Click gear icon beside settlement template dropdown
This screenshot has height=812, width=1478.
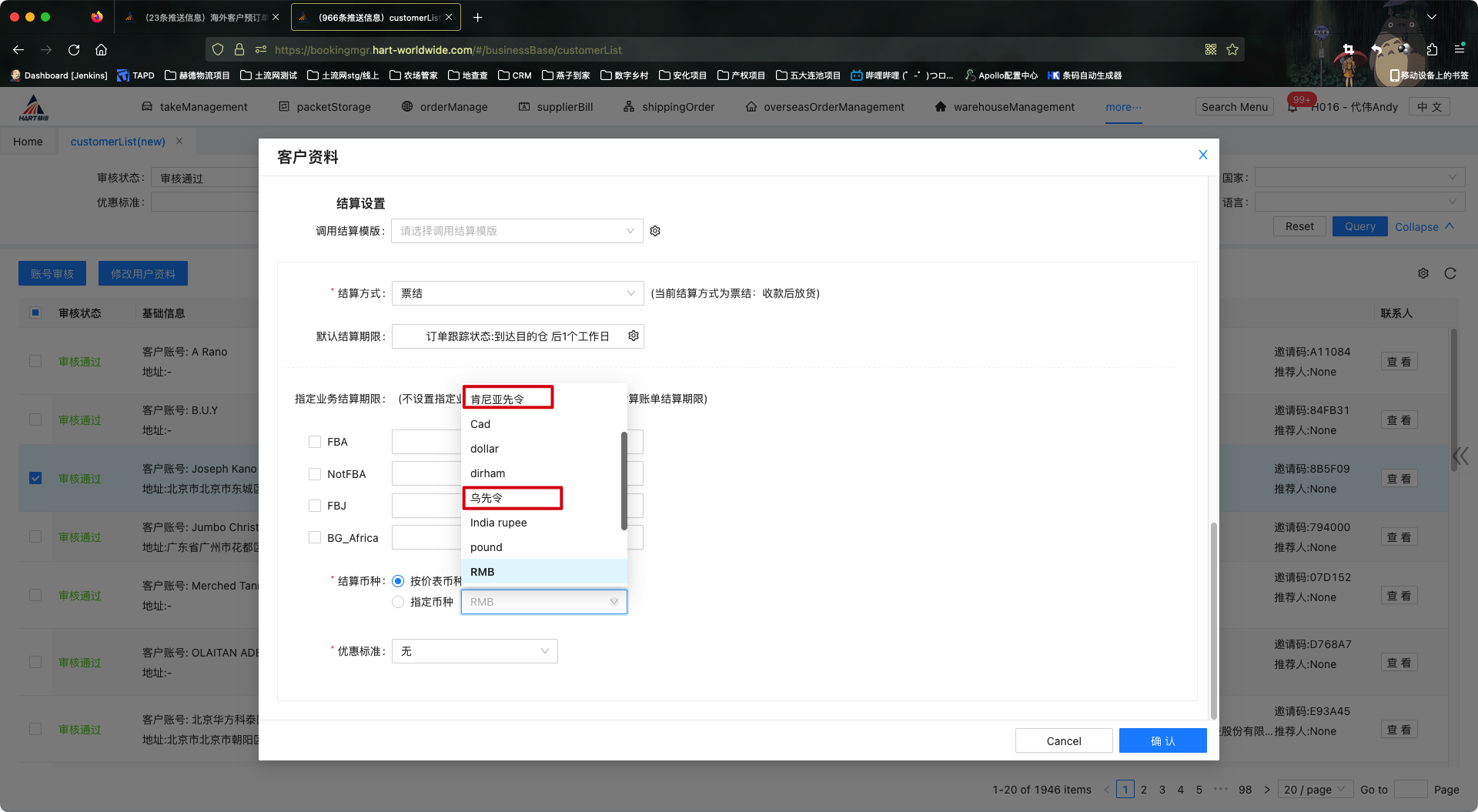click(x=655, y=231)
